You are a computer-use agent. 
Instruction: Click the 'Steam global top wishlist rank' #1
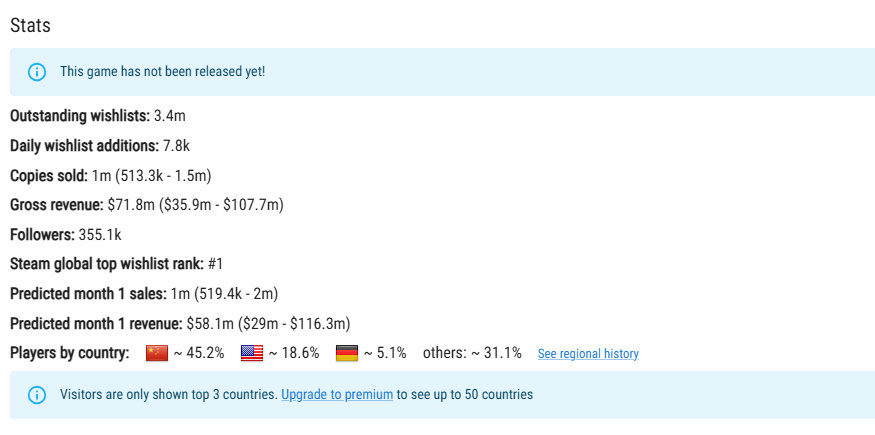tap(215, 264)
